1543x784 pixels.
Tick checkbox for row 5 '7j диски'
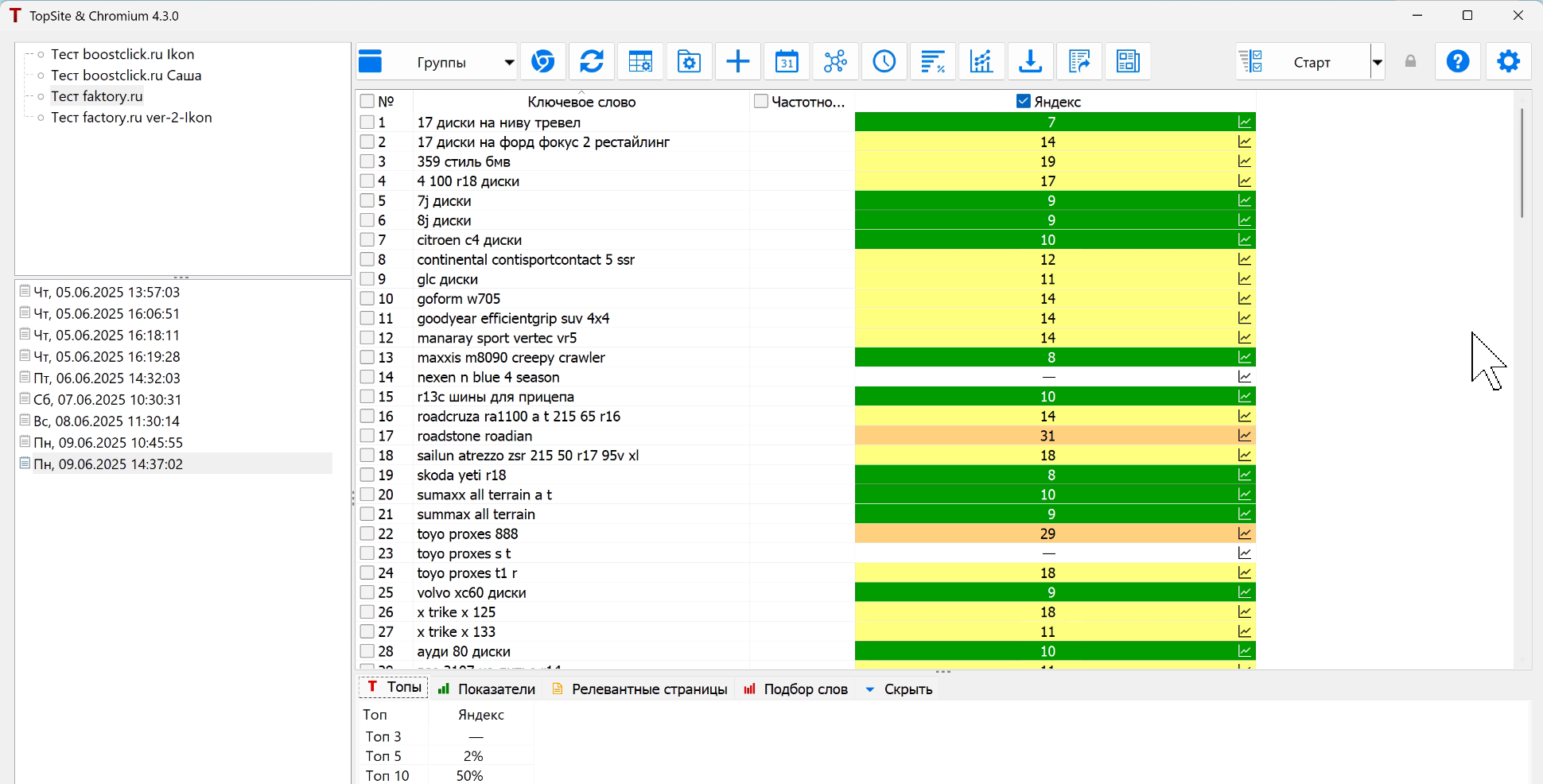[367, 200]
